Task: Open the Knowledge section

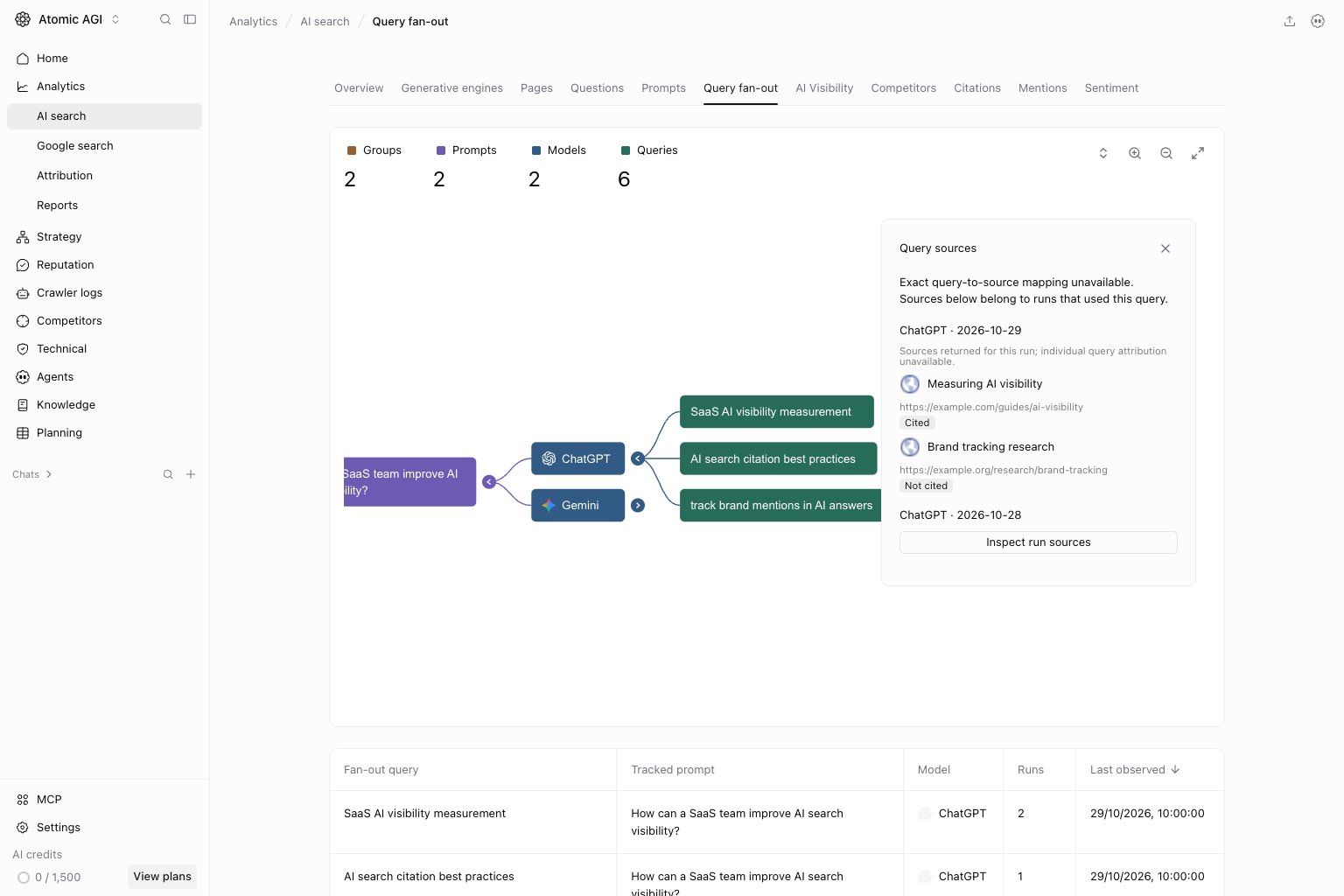Action: click(x=104, y=405)
